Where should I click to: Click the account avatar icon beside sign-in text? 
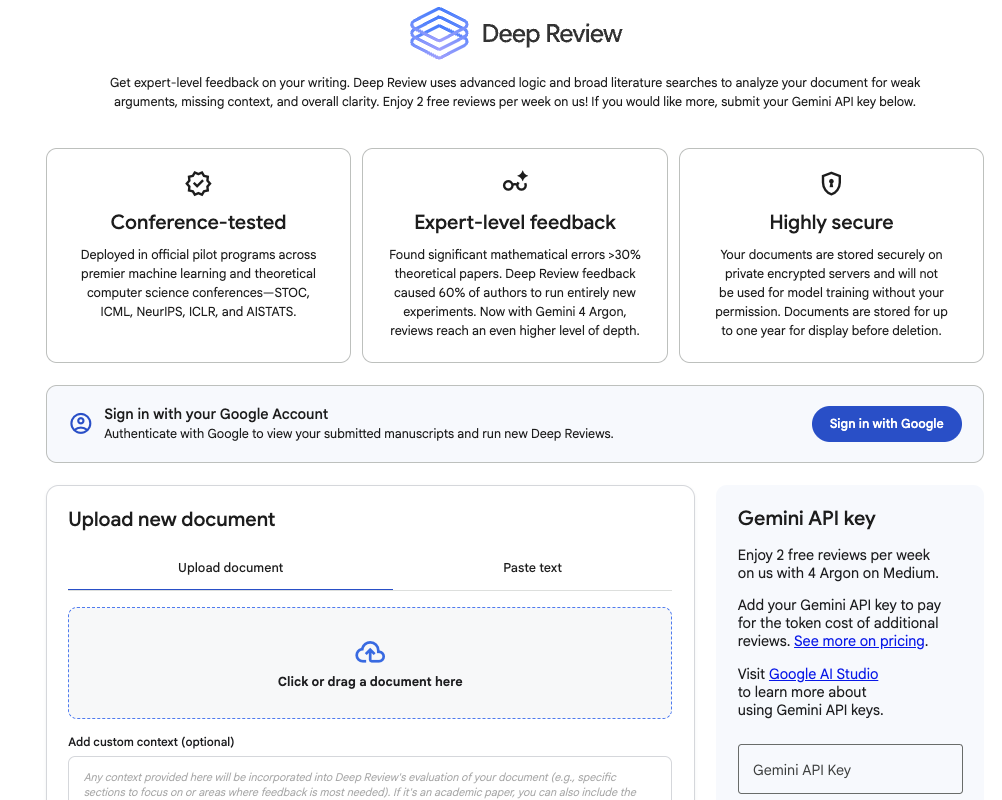[81, 423]
